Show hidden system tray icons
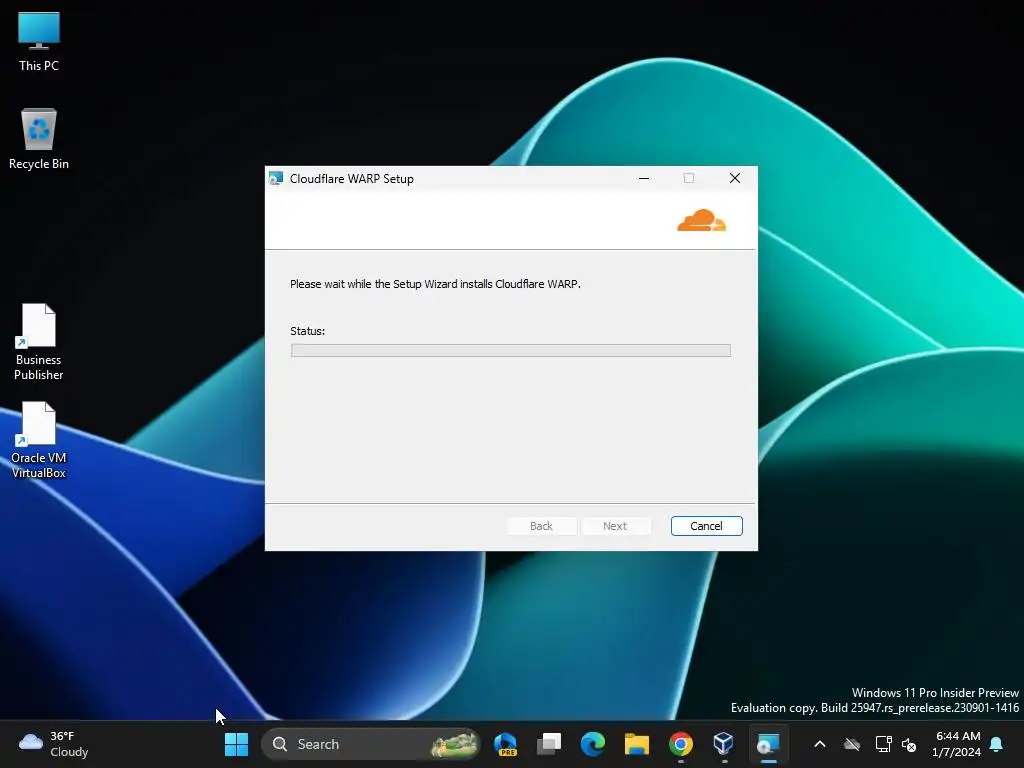The width and height of the screenshot is (1024, 768). pyautogui.click(x=820, y=744)
